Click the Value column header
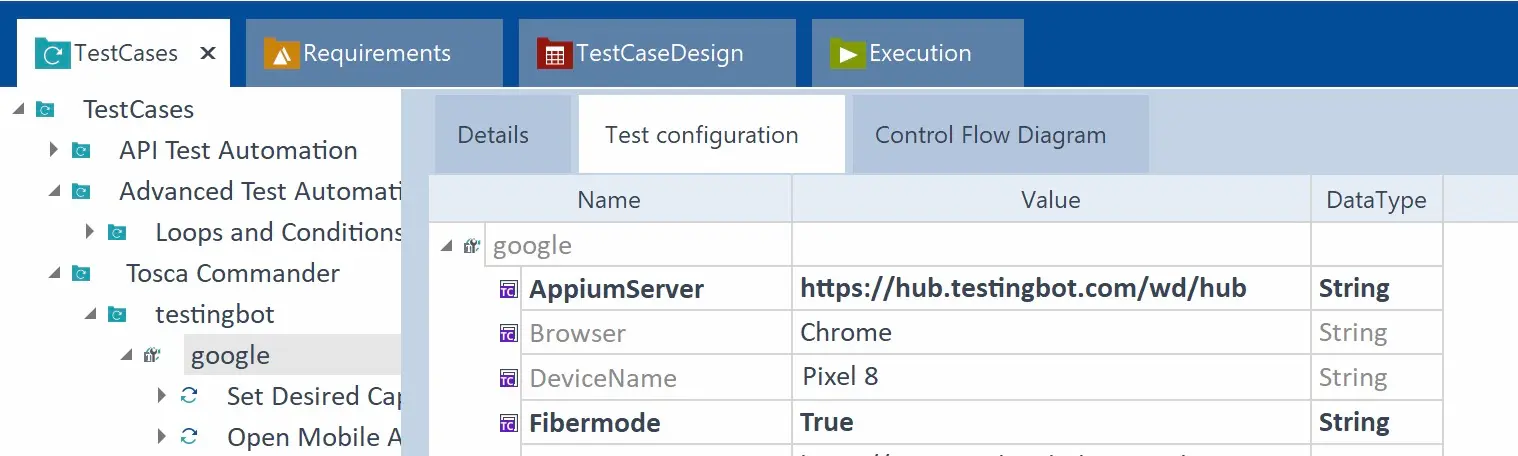This screenshot has width=1518, height=456. 1051,199
